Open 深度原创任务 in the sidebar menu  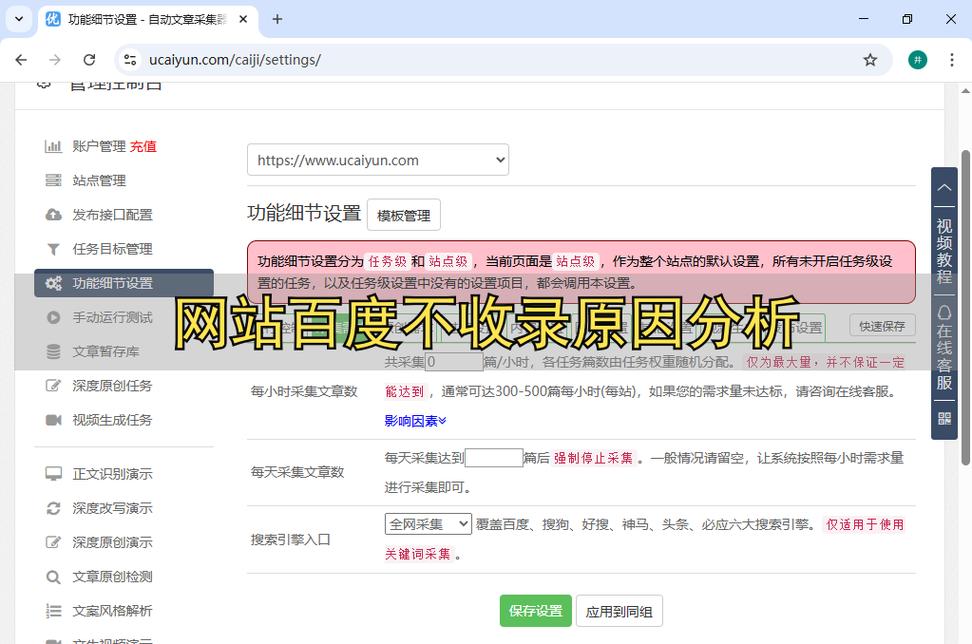(x=112, y=386)
